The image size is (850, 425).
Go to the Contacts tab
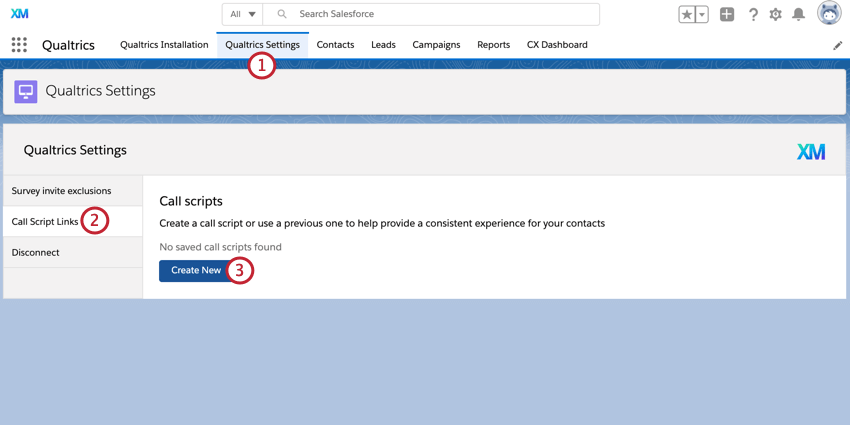point(336,45)
